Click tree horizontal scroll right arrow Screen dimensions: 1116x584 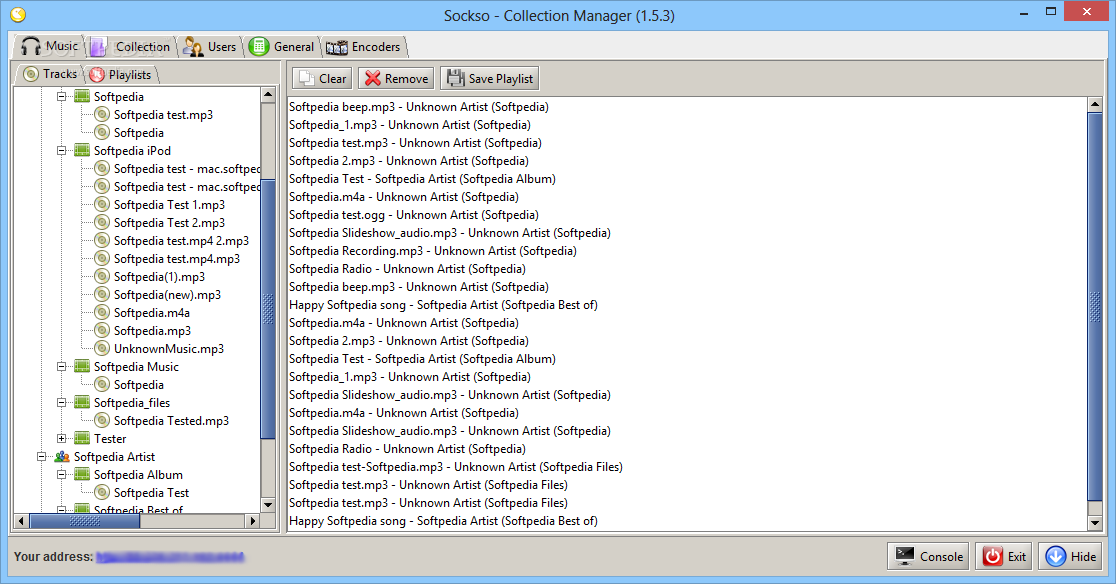[x=253, y=521]
